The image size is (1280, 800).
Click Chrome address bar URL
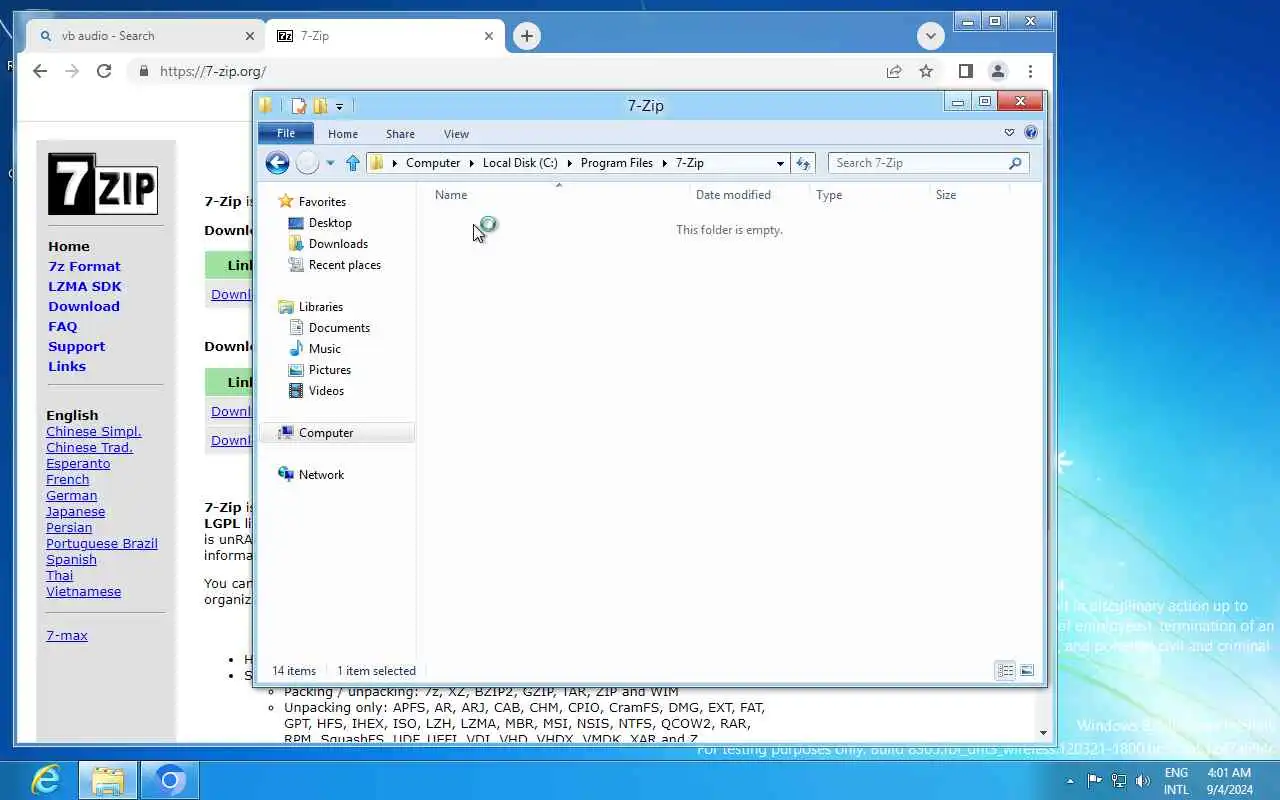coord(213,71)
